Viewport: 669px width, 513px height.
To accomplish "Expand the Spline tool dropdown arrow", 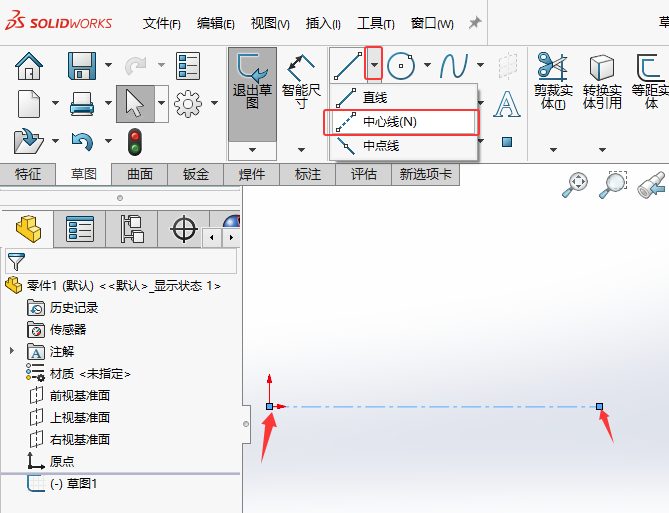I will point(480,65).
